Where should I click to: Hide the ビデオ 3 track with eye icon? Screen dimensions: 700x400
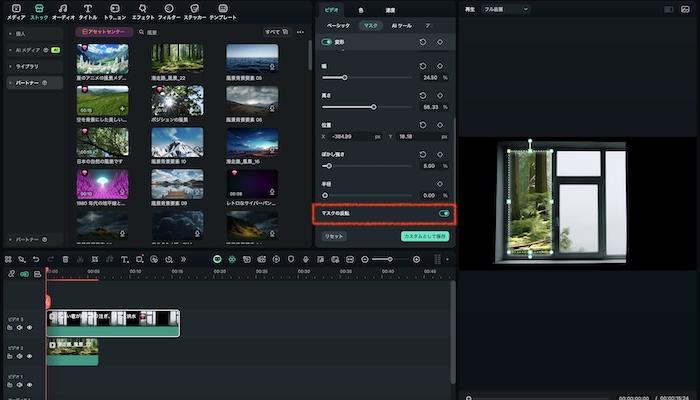[29, 327]
